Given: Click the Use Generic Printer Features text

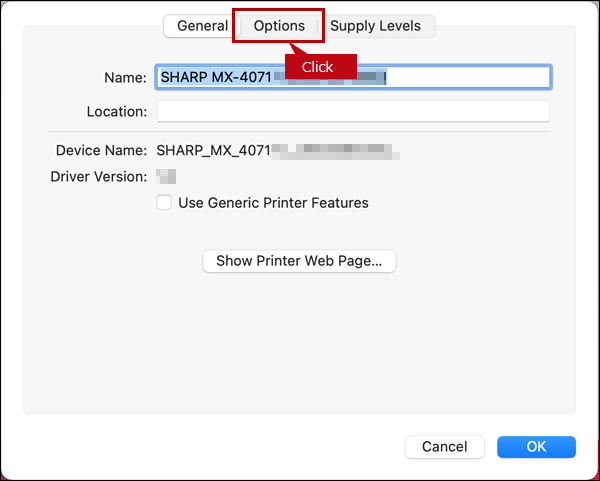Looking at the screenshot, I should pyautogui.click(x=273, y=203).
